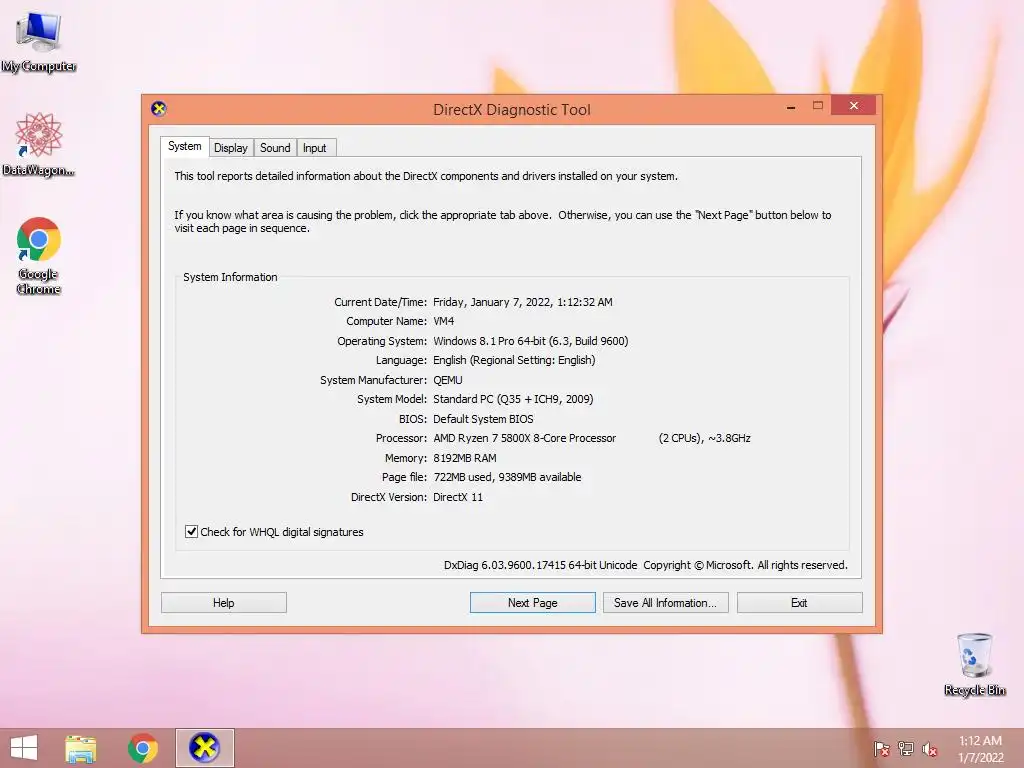
Task: Click the 'Processor:' field label
Action: pos(401,438)
